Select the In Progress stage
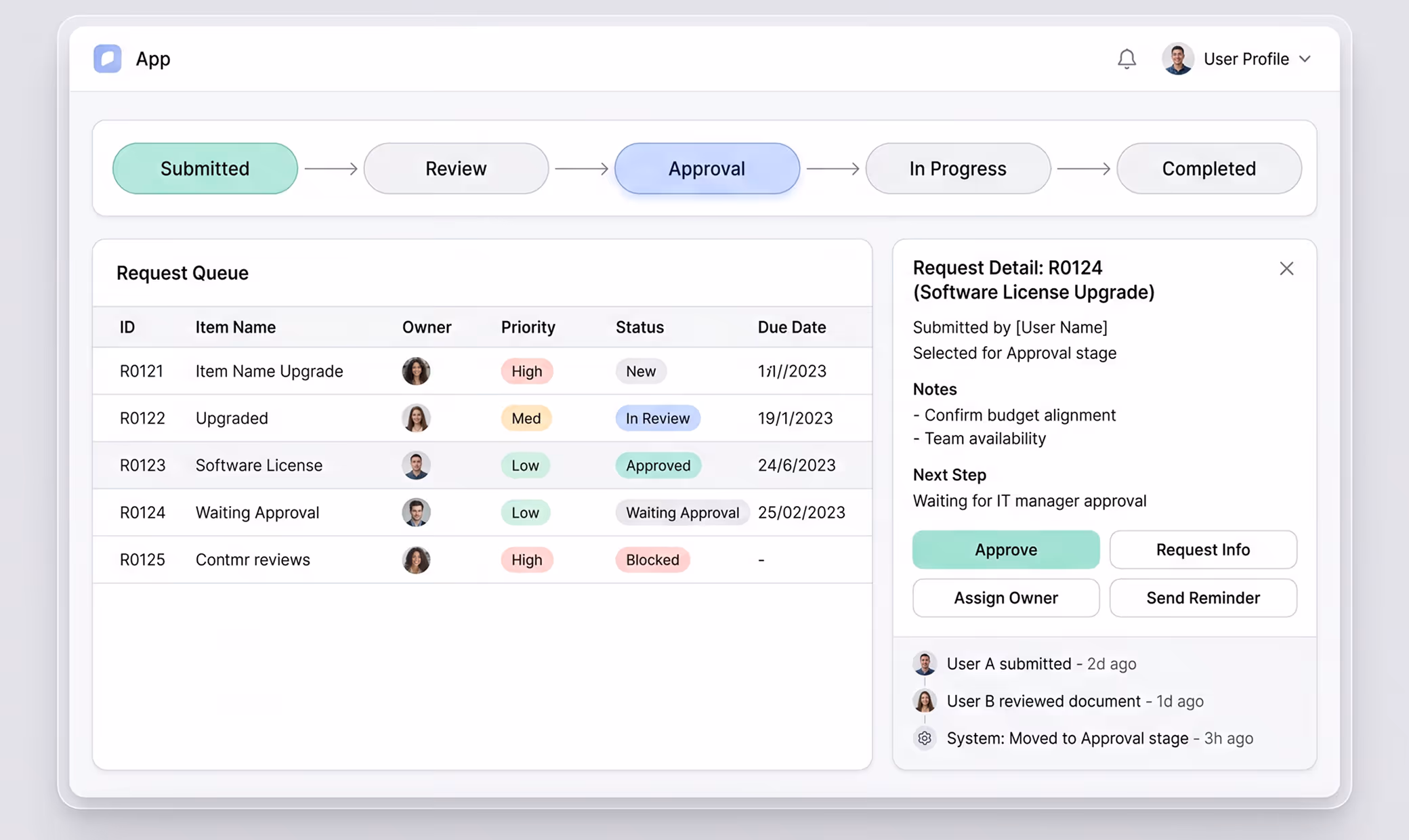 [x=958, y=168]
